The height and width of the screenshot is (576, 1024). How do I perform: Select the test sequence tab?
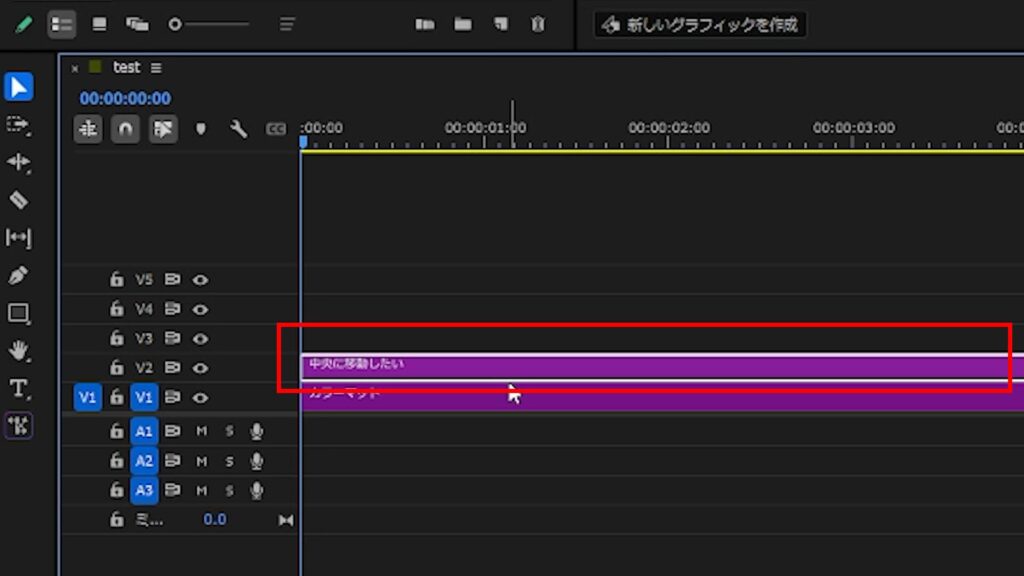[x=126, y=67]
